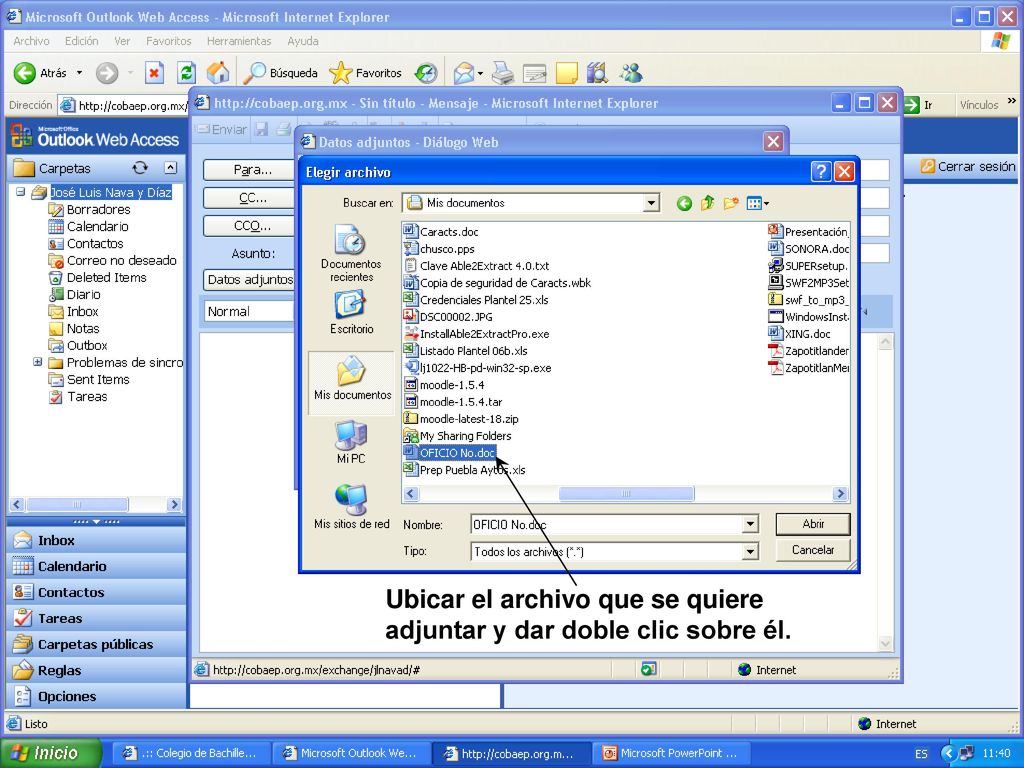1024x768 pixels.
Task: Open the Correo no deseado folder
Action: tap(113, 261)
